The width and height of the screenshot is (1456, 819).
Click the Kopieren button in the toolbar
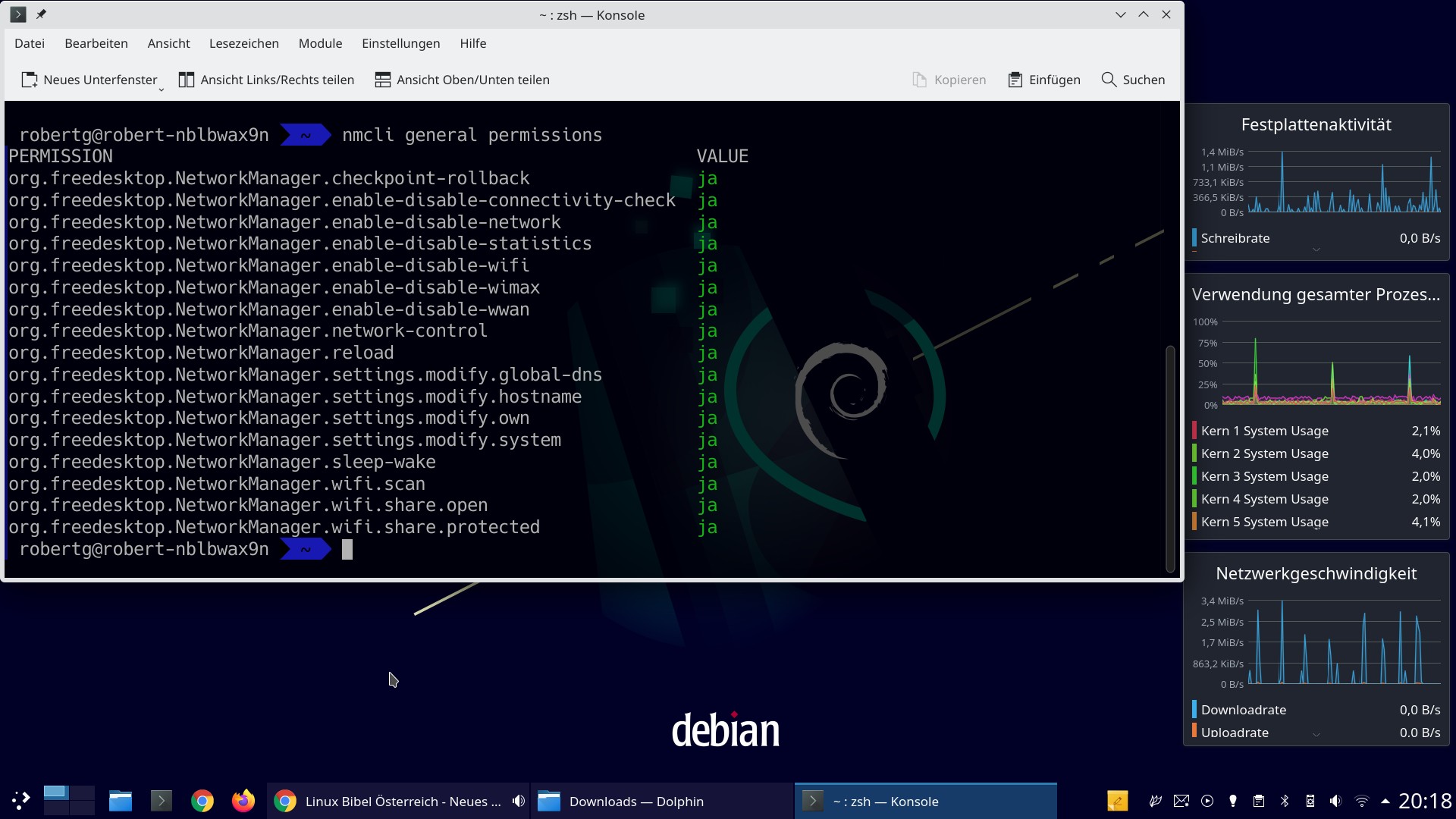(949, 79)
